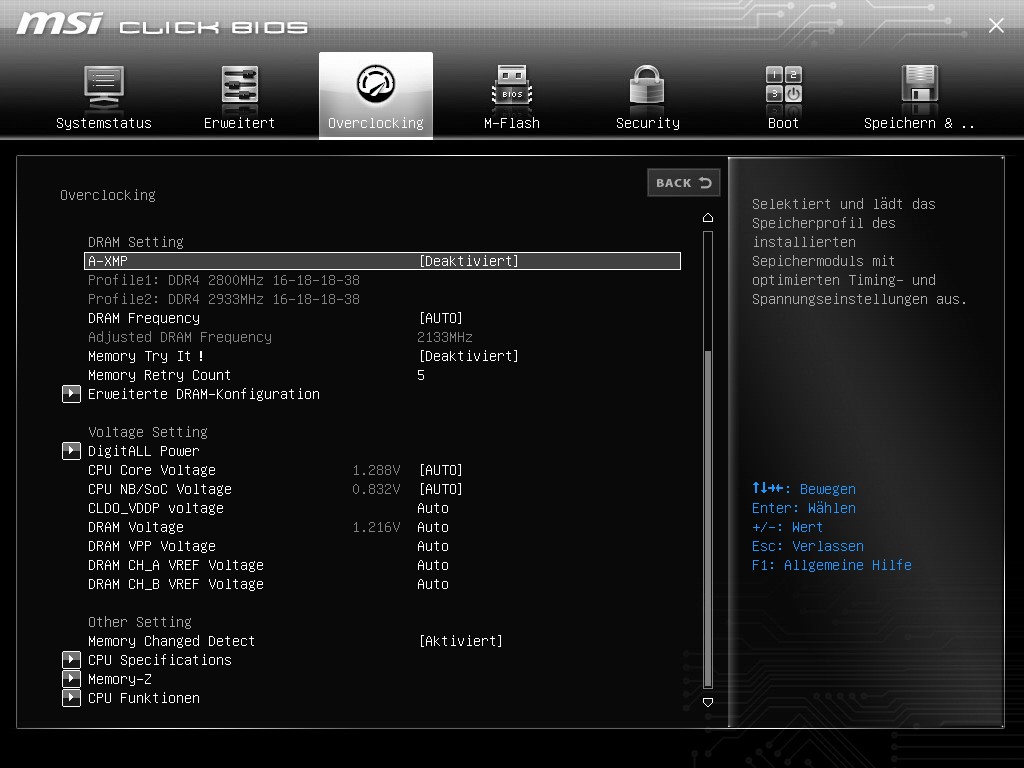Click the BACK button

[x=683, y=183]
